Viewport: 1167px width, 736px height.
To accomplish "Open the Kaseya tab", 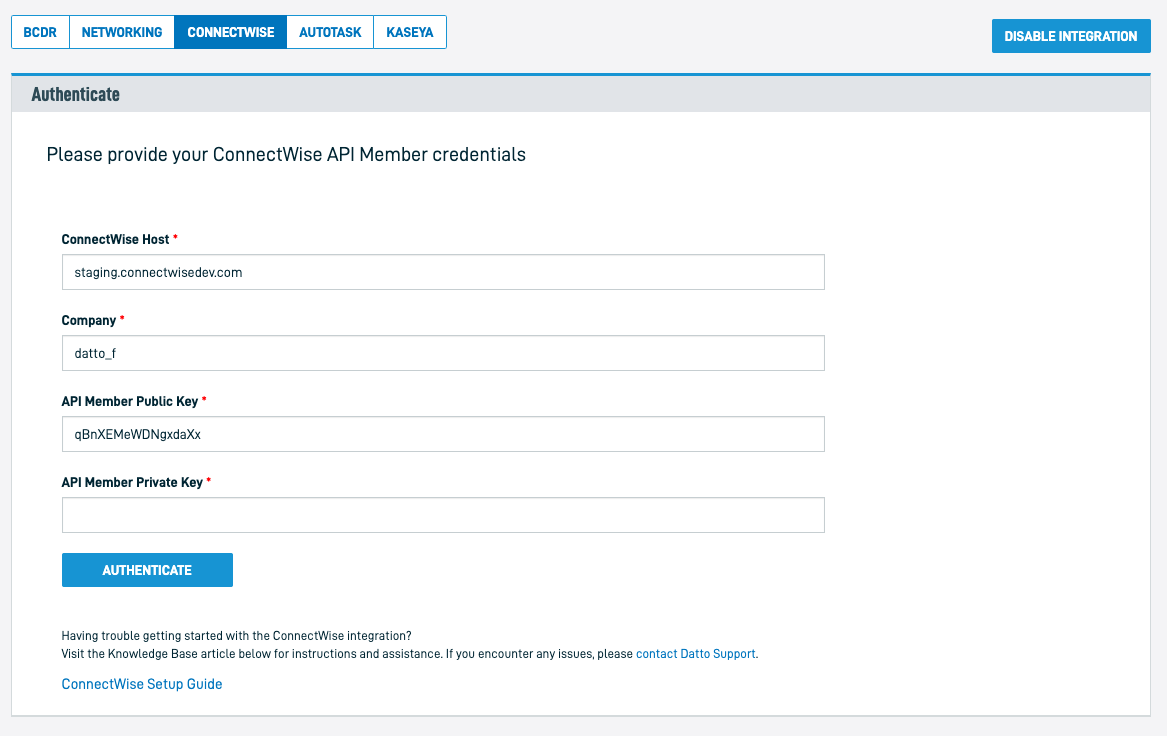I will (409, 32).
